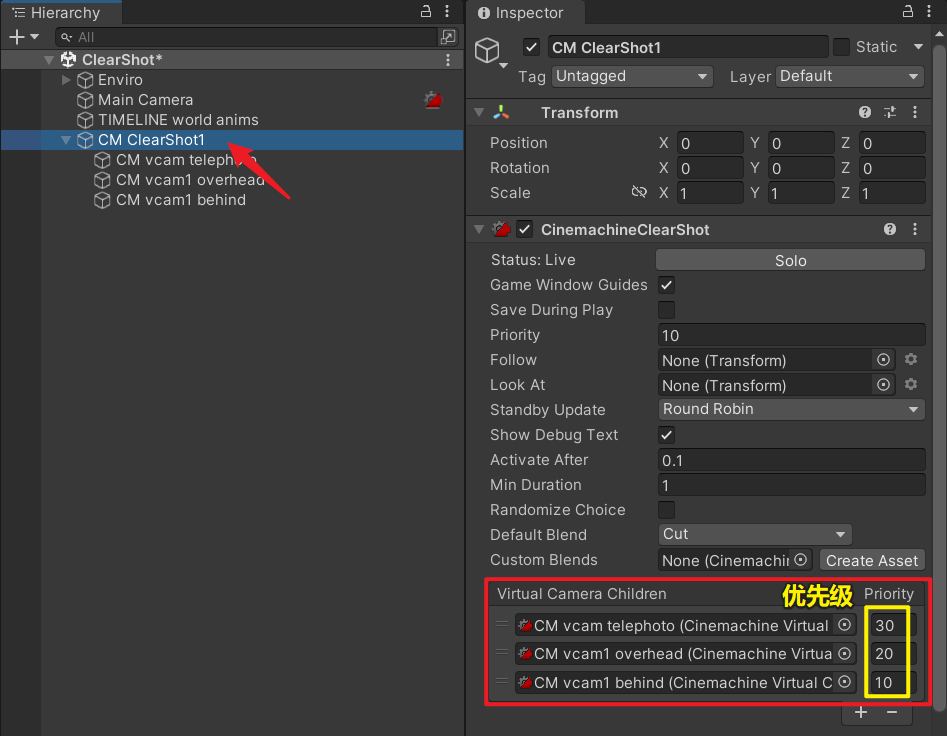
Task: Open the CinemachineClearShot help reference
Action: (890, 229)
